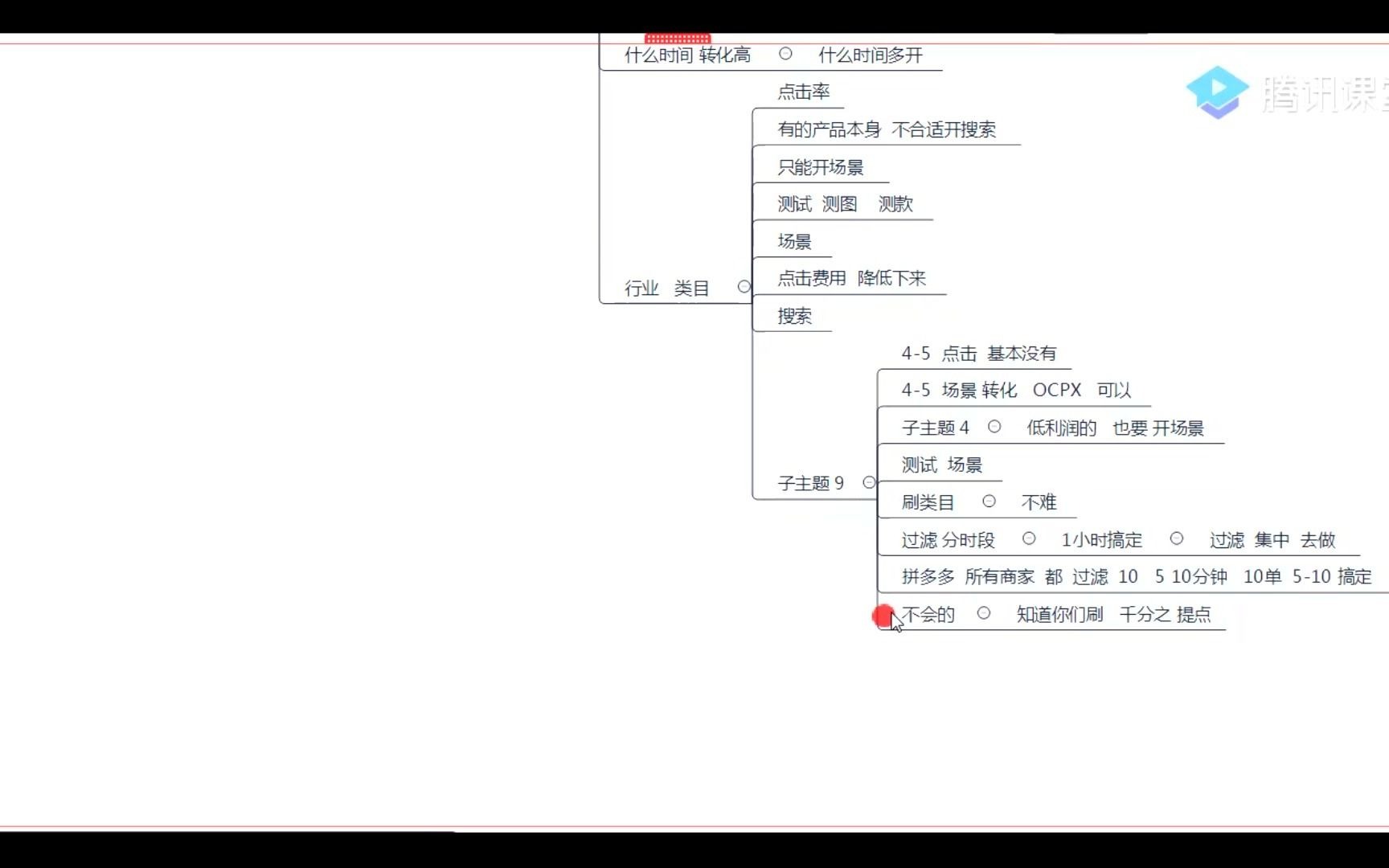Select the 测试 场景 node
Screen dimensions: 1389x868
pyautogui.click(x=942, y=465)
